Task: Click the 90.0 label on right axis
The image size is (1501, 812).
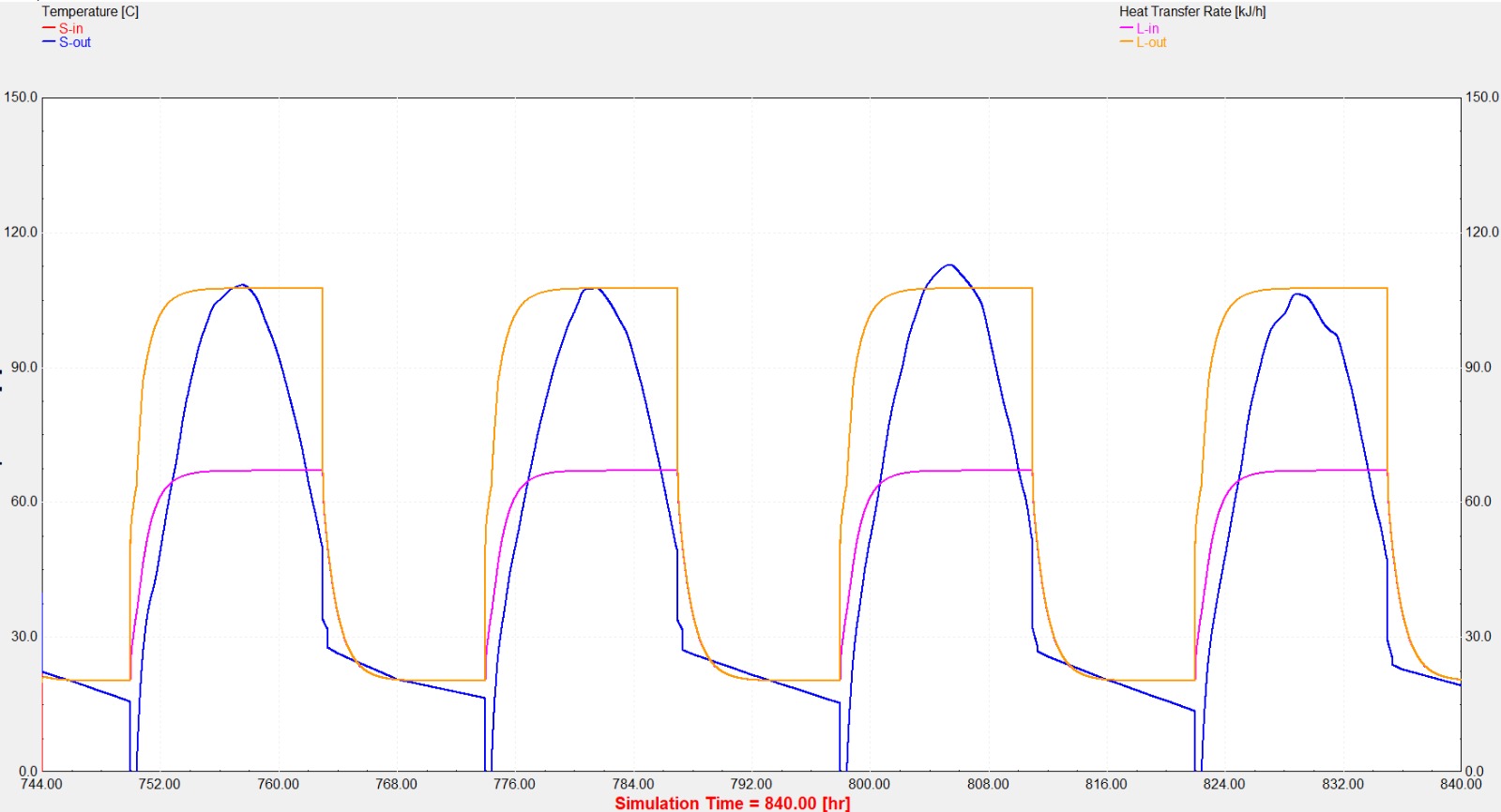Action: point(1478,368)
